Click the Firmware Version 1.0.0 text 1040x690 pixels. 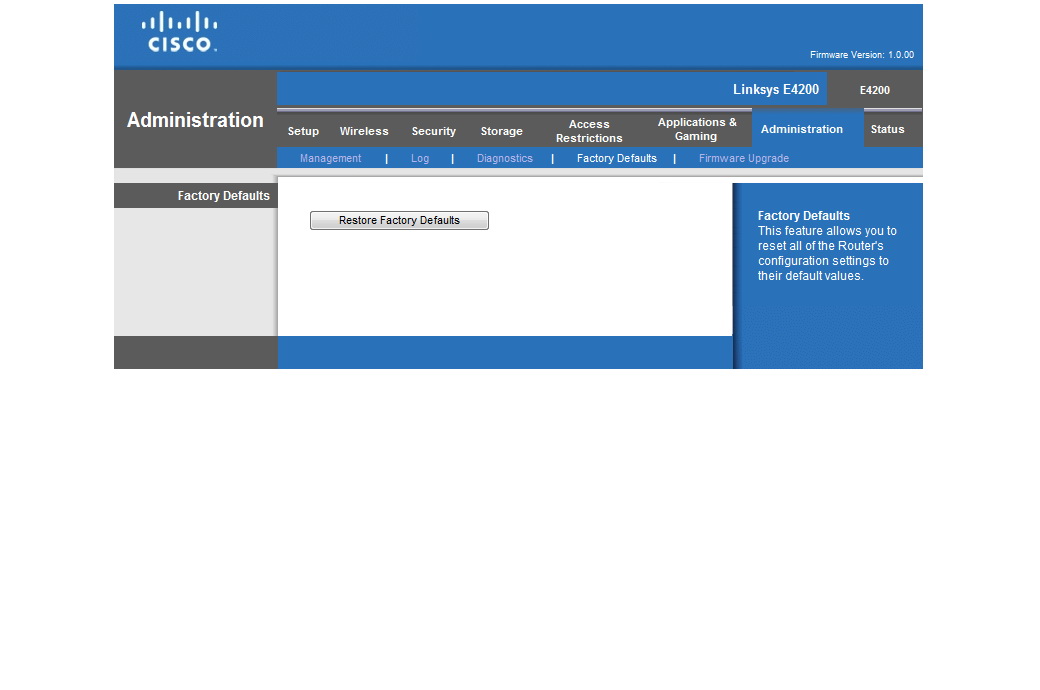(x=861, y=55)
